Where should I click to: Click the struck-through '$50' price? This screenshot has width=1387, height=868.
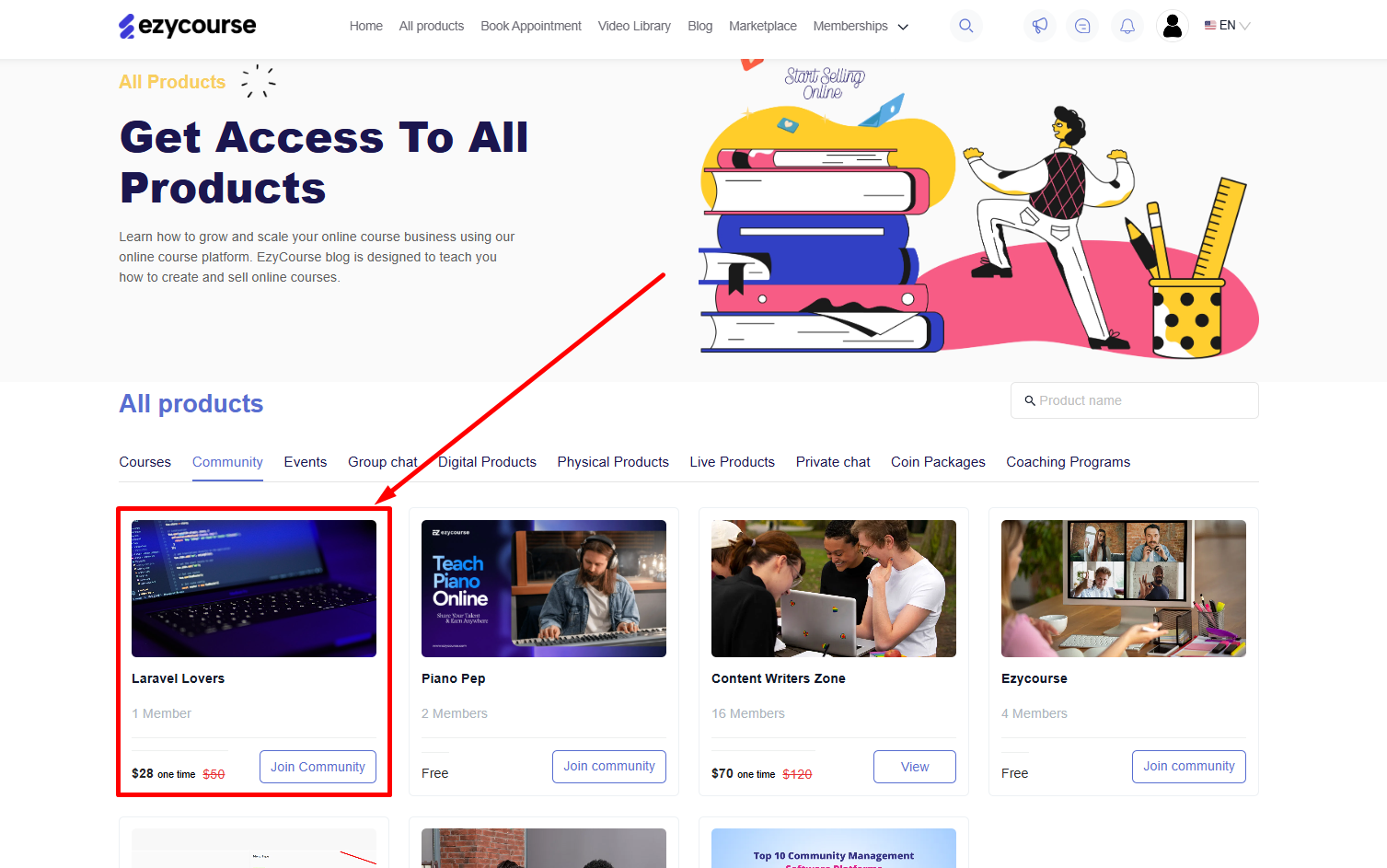214,774
